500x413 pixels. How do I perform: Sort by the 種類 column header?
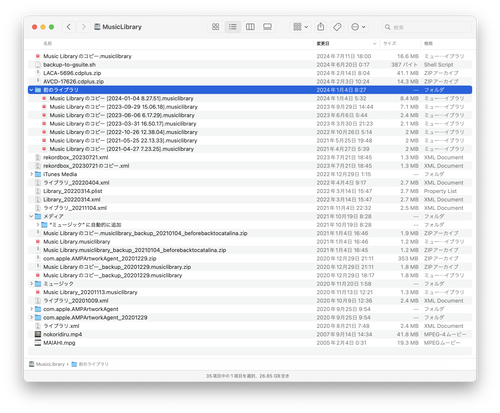pyautogui.click(x=428, y=43)
